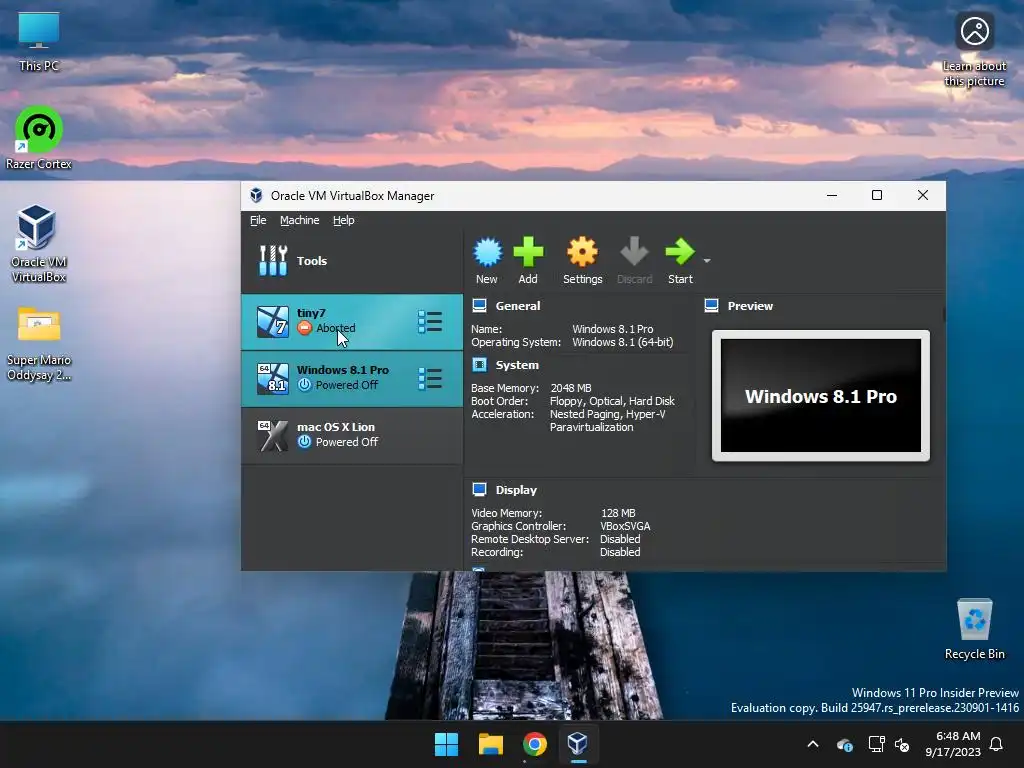The width and height of the screenshot is (1024, 768).
Task: Select the mac OS X Lion machine
Action: (x=352, y=436)
